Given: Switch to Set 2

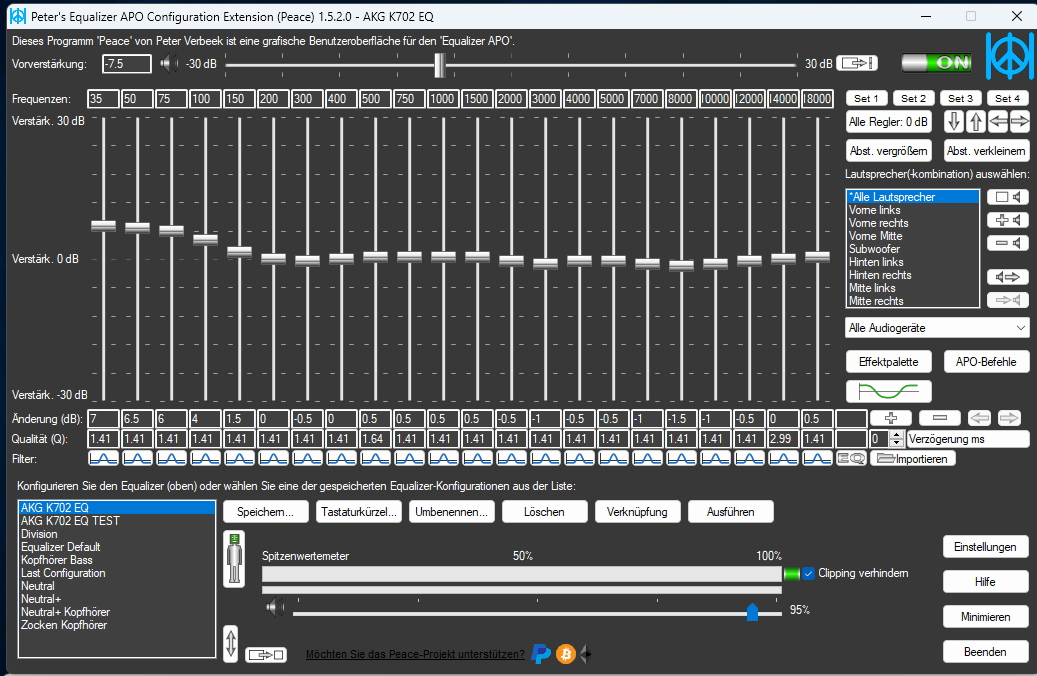Looking at the screenshot, I should tap(912, 98).
